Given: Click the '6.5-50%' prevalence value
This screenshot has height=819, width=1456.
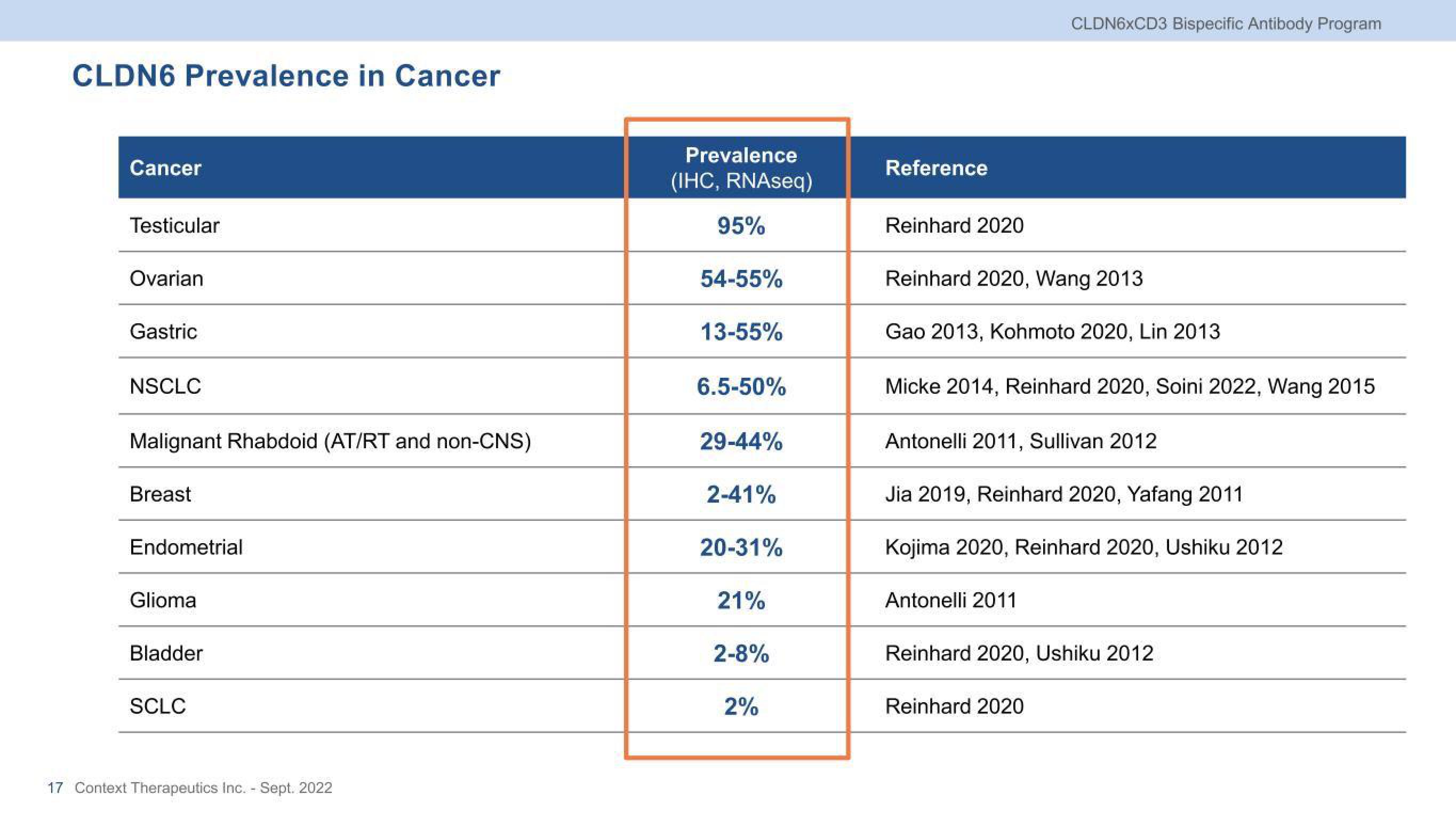Looking at the screenshot, I should (x=741, y=387).
